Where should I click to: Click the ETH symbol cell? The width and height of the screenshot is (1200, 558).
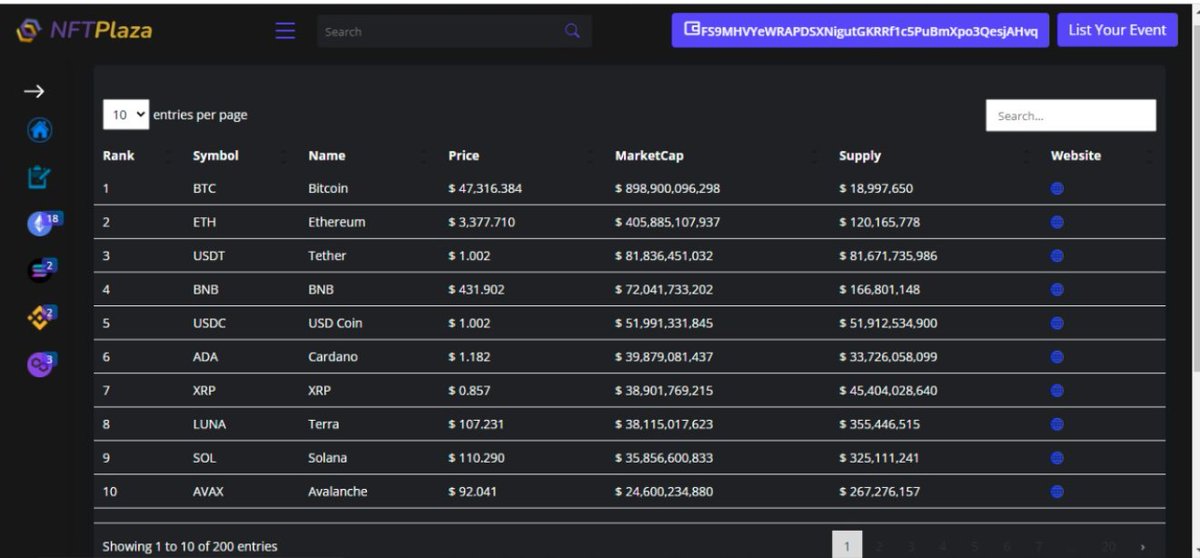[204, 222]
